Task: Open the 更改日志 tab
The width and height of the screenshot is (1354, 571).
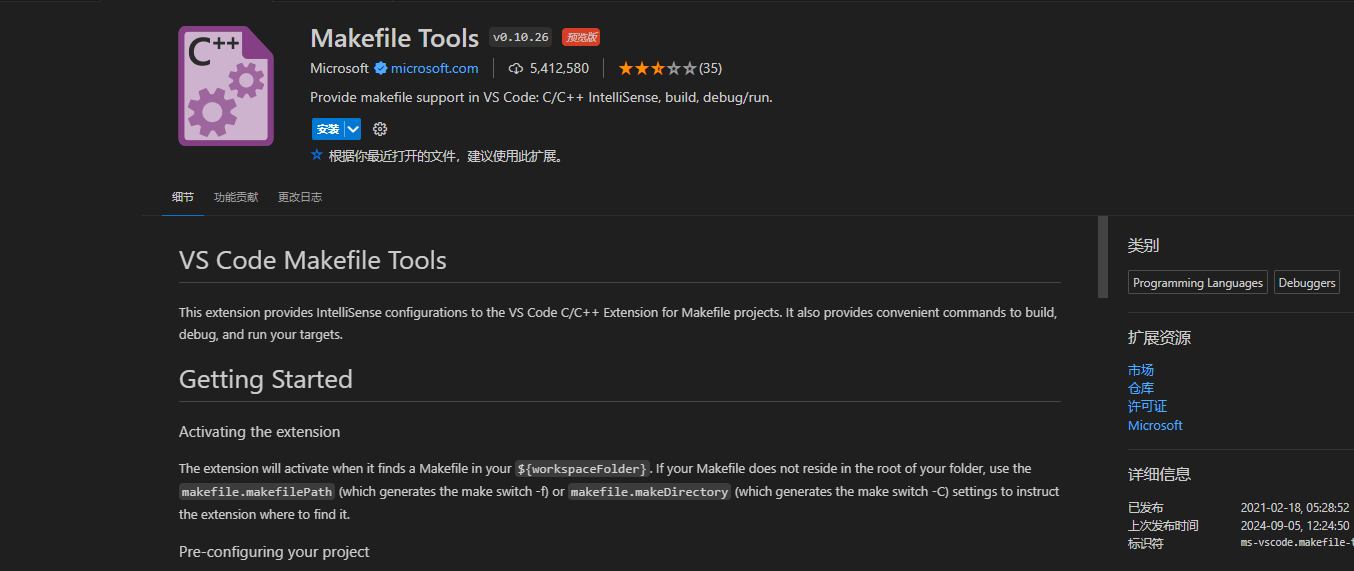Action: [x=300, y=197]
